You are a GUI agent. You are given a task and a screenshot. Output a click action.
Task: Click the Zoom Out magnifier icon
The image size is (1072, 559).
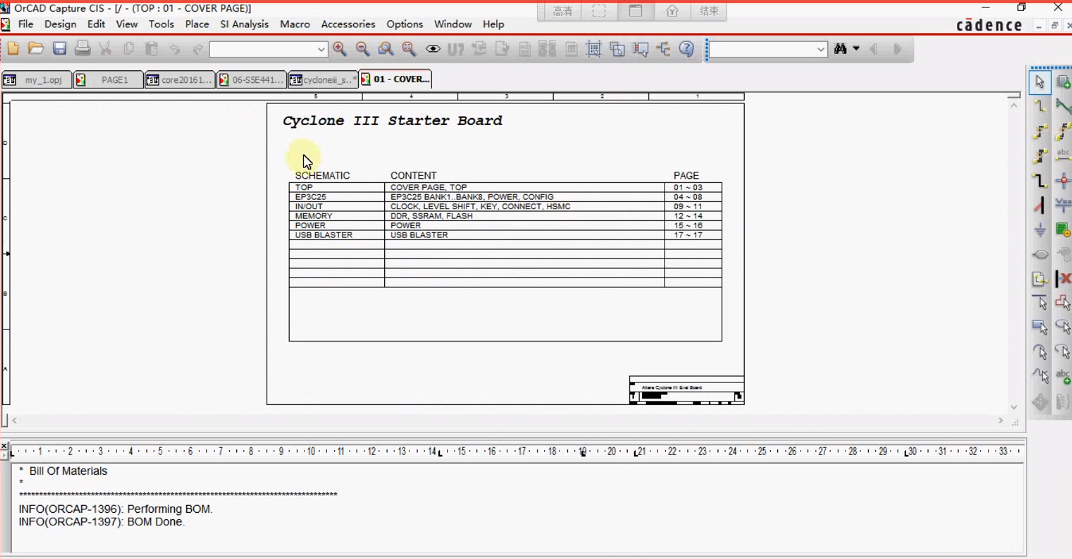(363, 49)
